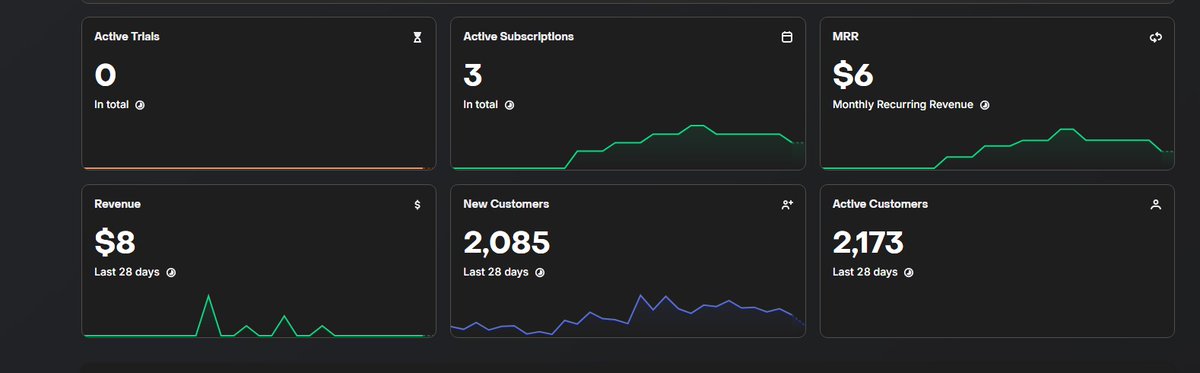Click the person icon on Active Customers card
The width and height of the screenshot is (1200, 373).
click(1156, 204)
